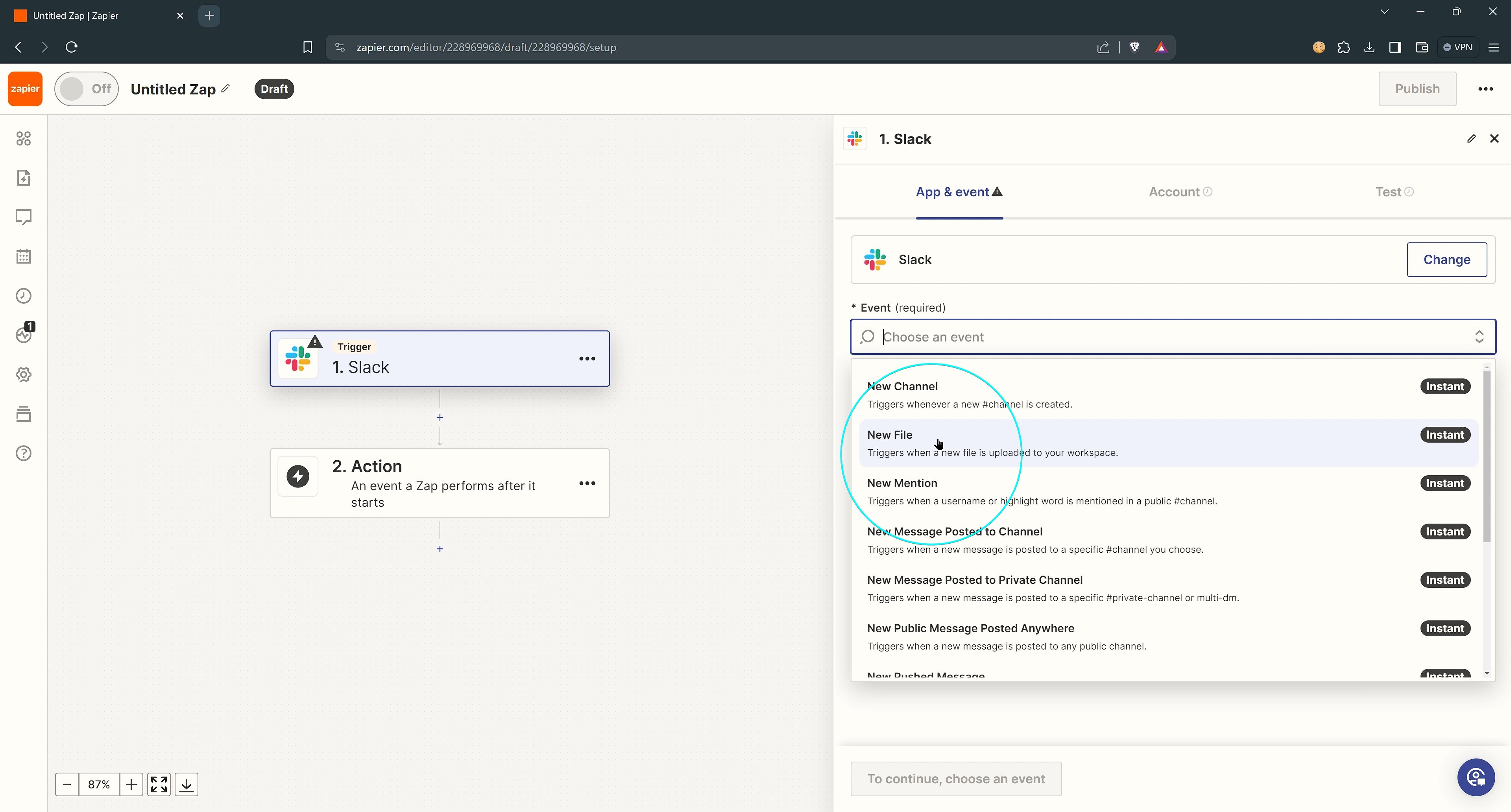Click the Slack logo on the trigger step
The width and height of the screenshot is (1511, 812).
pyautogui.click(x=298, y=359)
